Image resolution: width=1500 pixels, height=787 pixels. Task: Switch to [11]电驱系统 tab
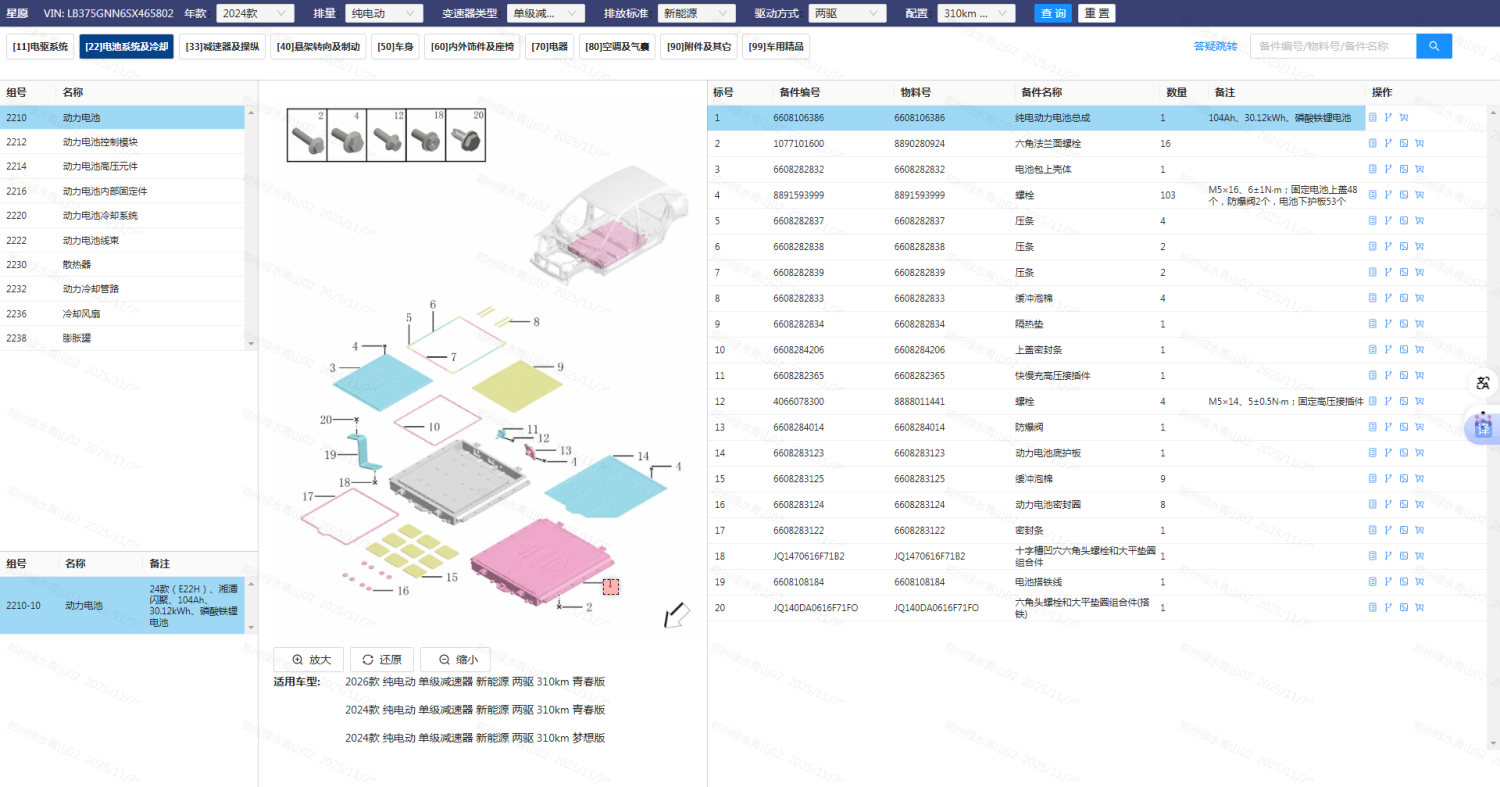[x=40, y=46]
